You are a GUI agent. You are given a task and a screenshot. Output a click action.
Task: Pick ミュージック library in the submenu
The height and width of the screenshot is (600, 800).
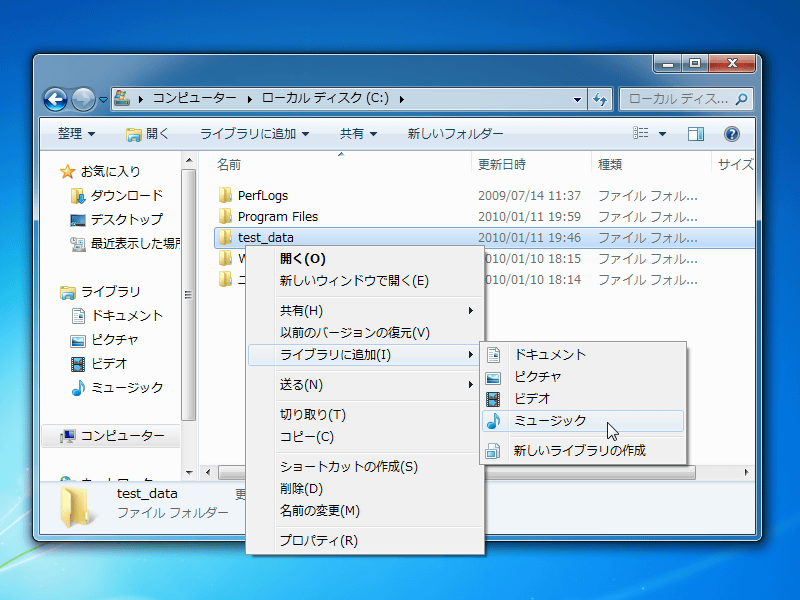583,421
